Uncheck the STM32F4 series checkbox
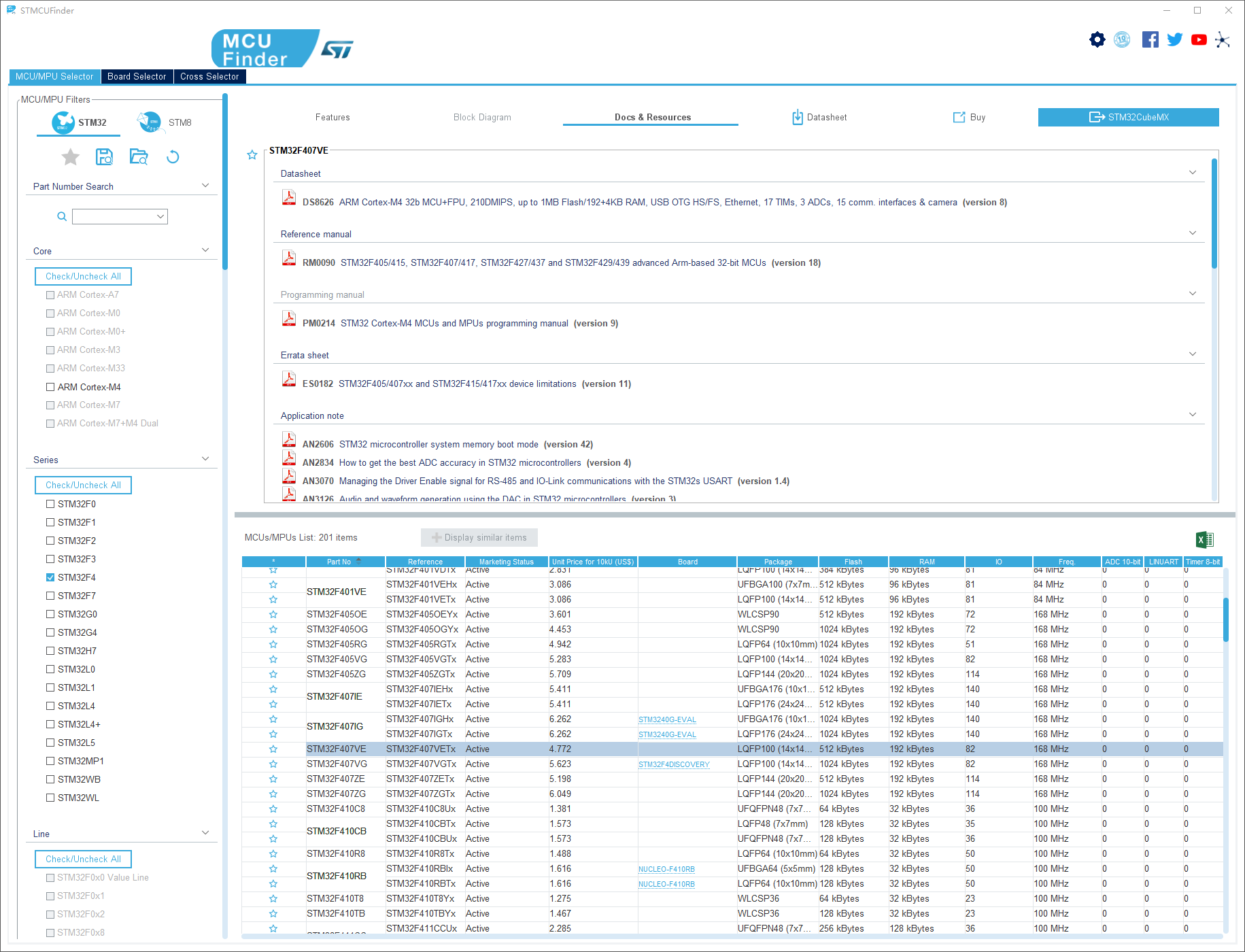Screen dimensions: 1245x952 click(x=50, y=577)
